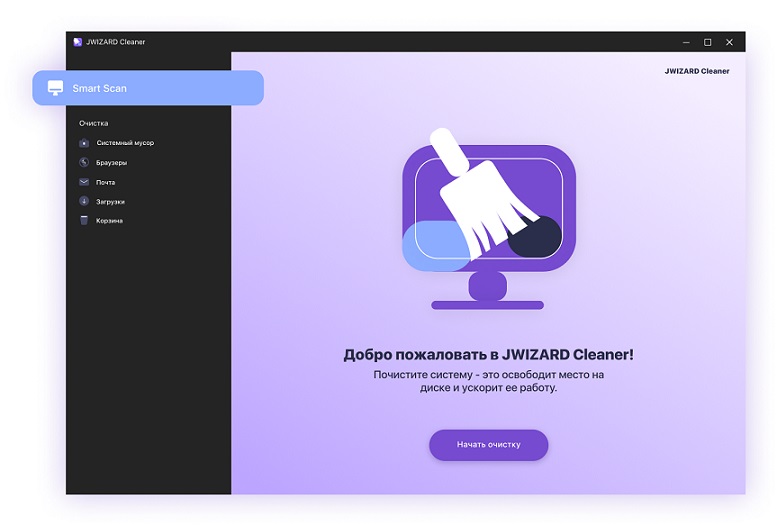Click the JWIZARD Cleaner label in content header
777x526 pixels.
[x=697, y=71]
